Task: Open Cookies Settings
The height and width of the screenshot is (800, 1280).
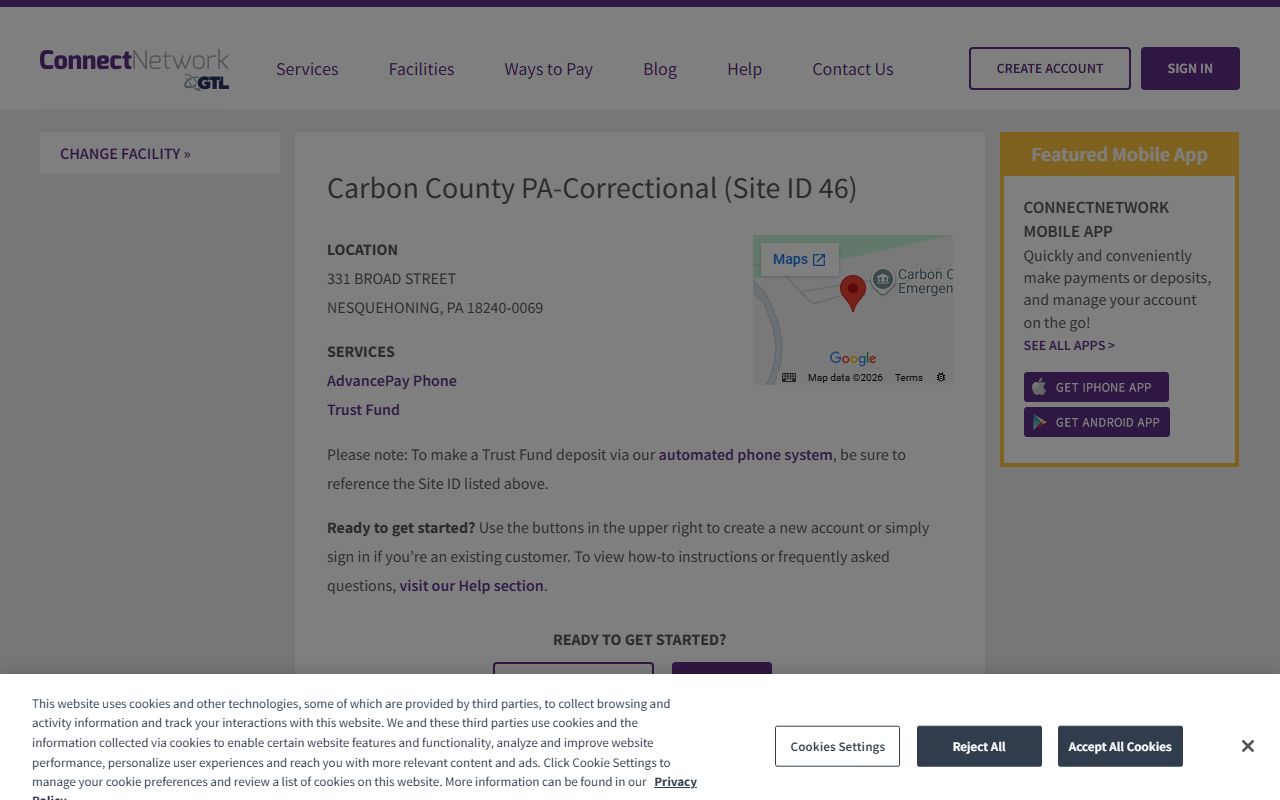Action: coord(837,746)
